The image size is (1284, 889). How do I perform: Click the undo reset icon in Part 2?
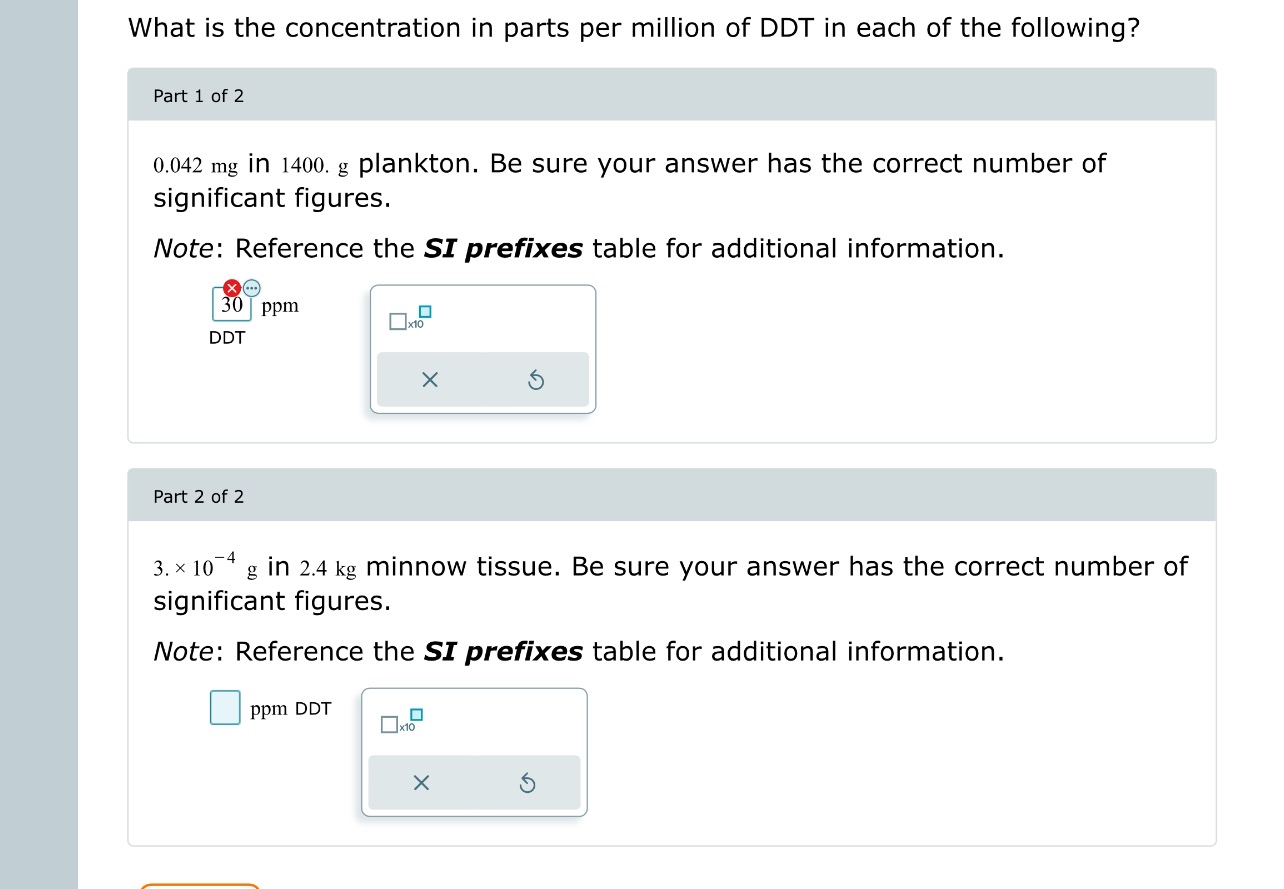[528, 783]
